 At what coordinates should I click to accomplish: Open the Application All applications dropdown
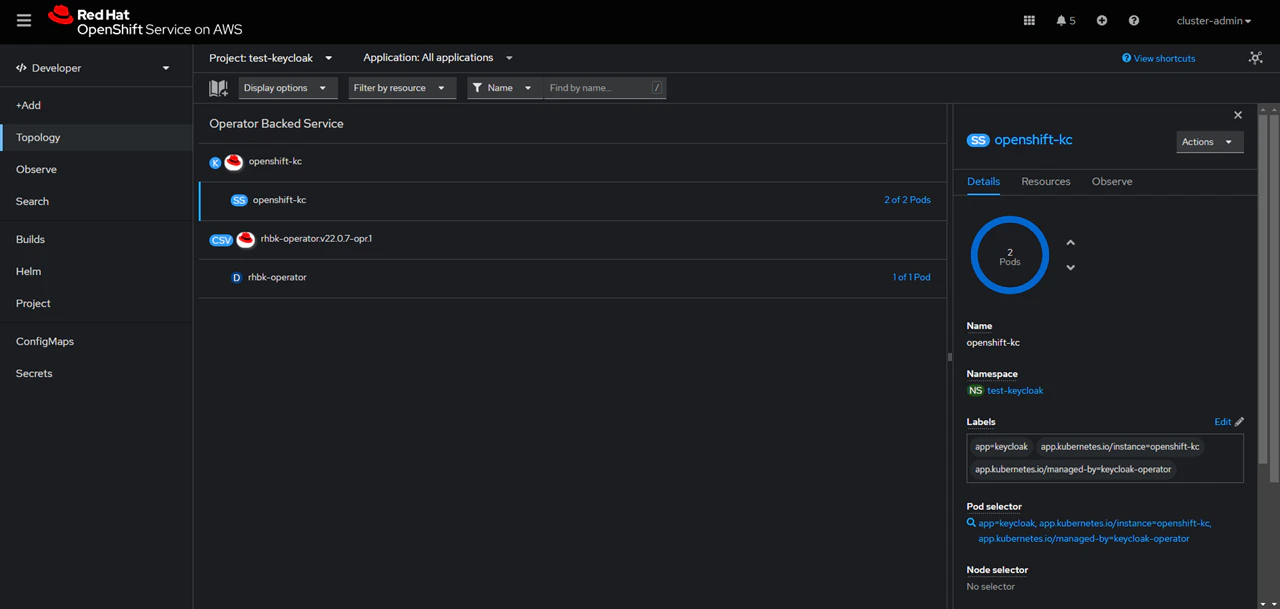click(x=438, y=58)
